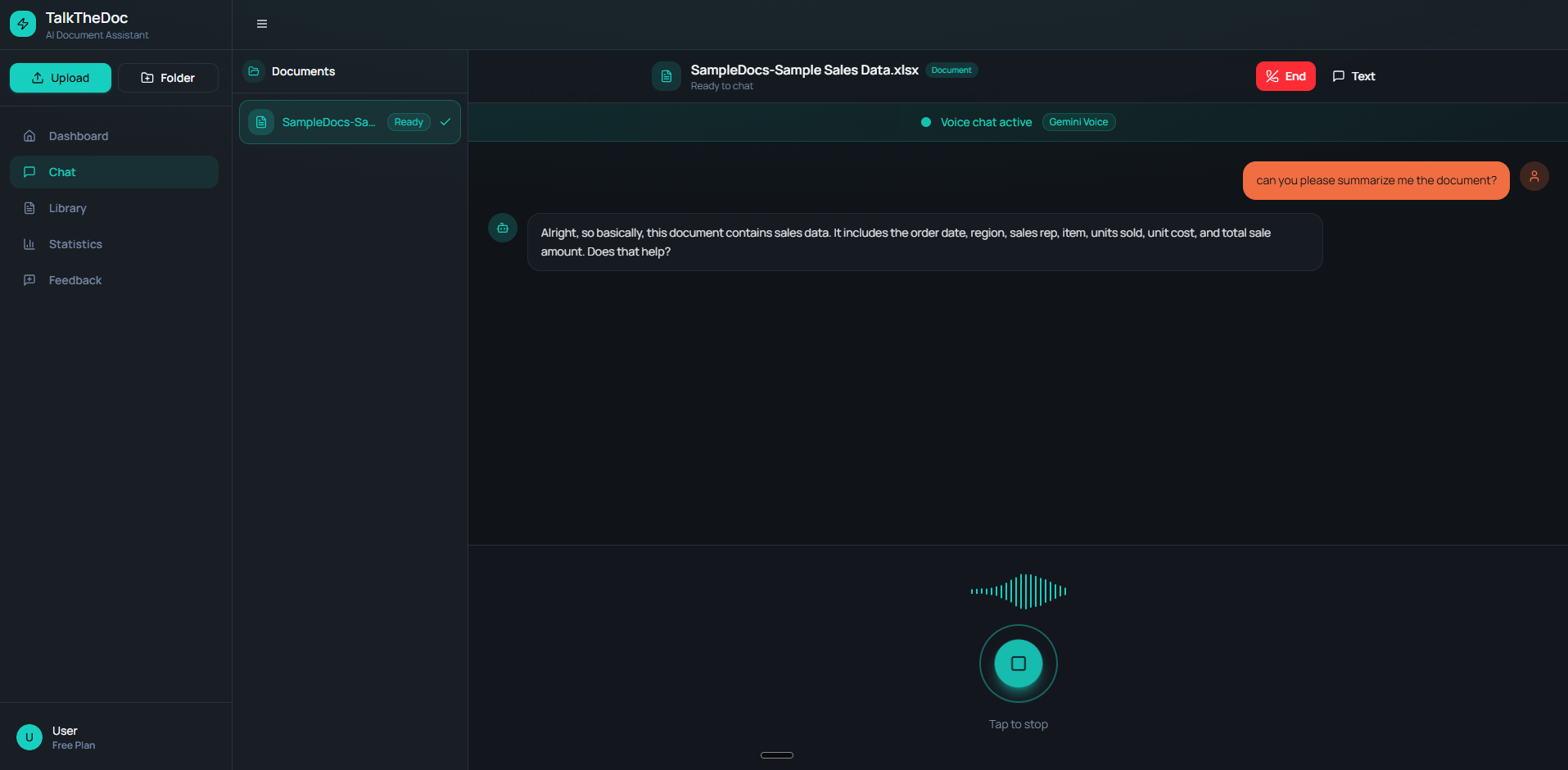The height and width of the screenshot is (770, 1568).
Task: Click the Voice chat active status dot
Action: click(x=925, y=122)
